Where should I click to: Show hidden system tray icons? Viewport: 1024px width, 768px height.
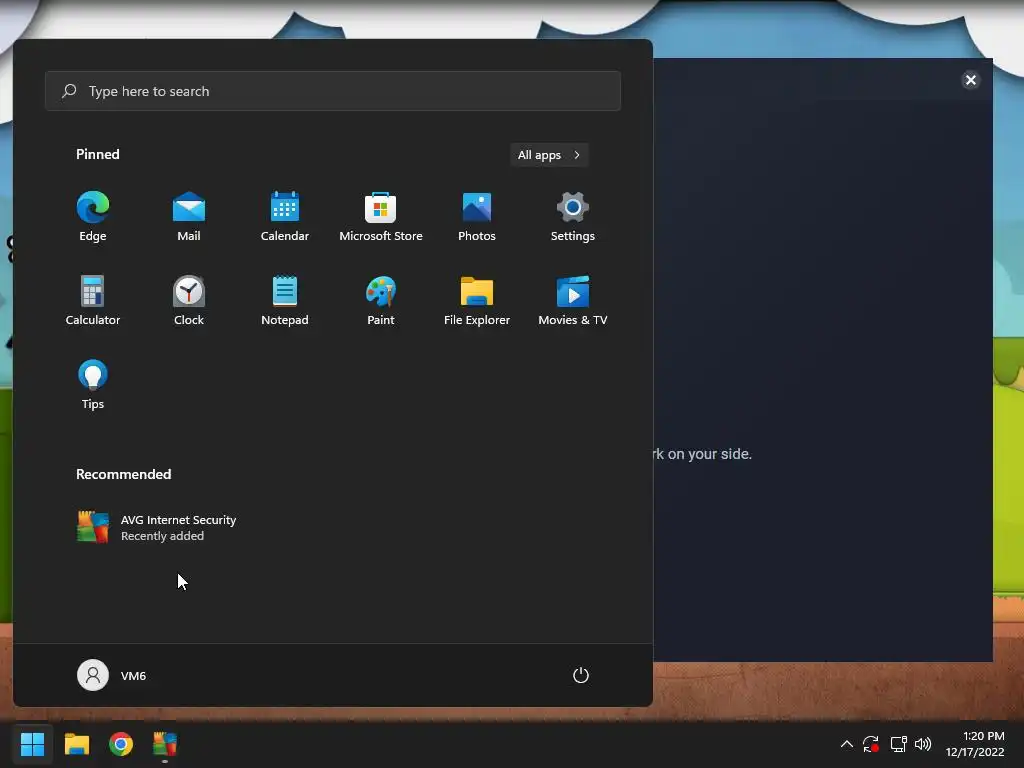[846, 744]
